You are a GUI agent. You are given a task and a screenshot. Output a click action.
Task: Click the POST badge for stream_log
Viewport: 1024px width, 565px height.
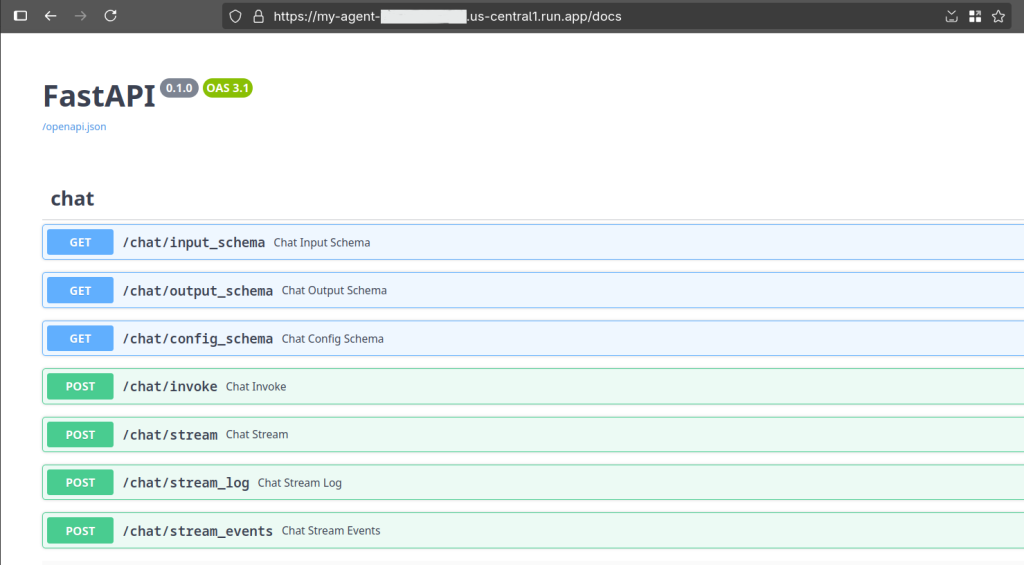click(80, 483)
